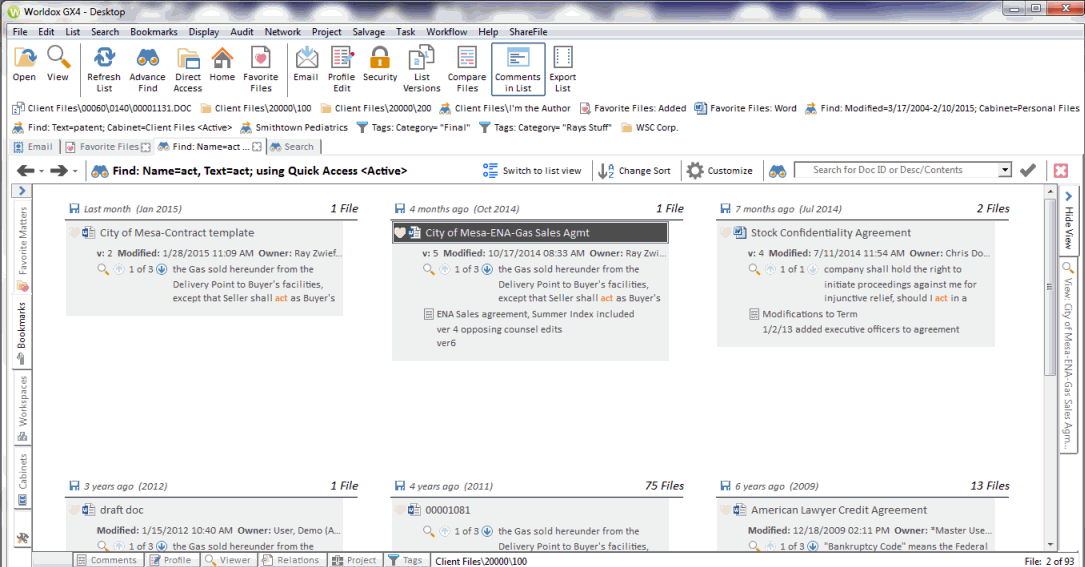Open Smithtown Pediatrics bookmark

(x=294, y=127)
